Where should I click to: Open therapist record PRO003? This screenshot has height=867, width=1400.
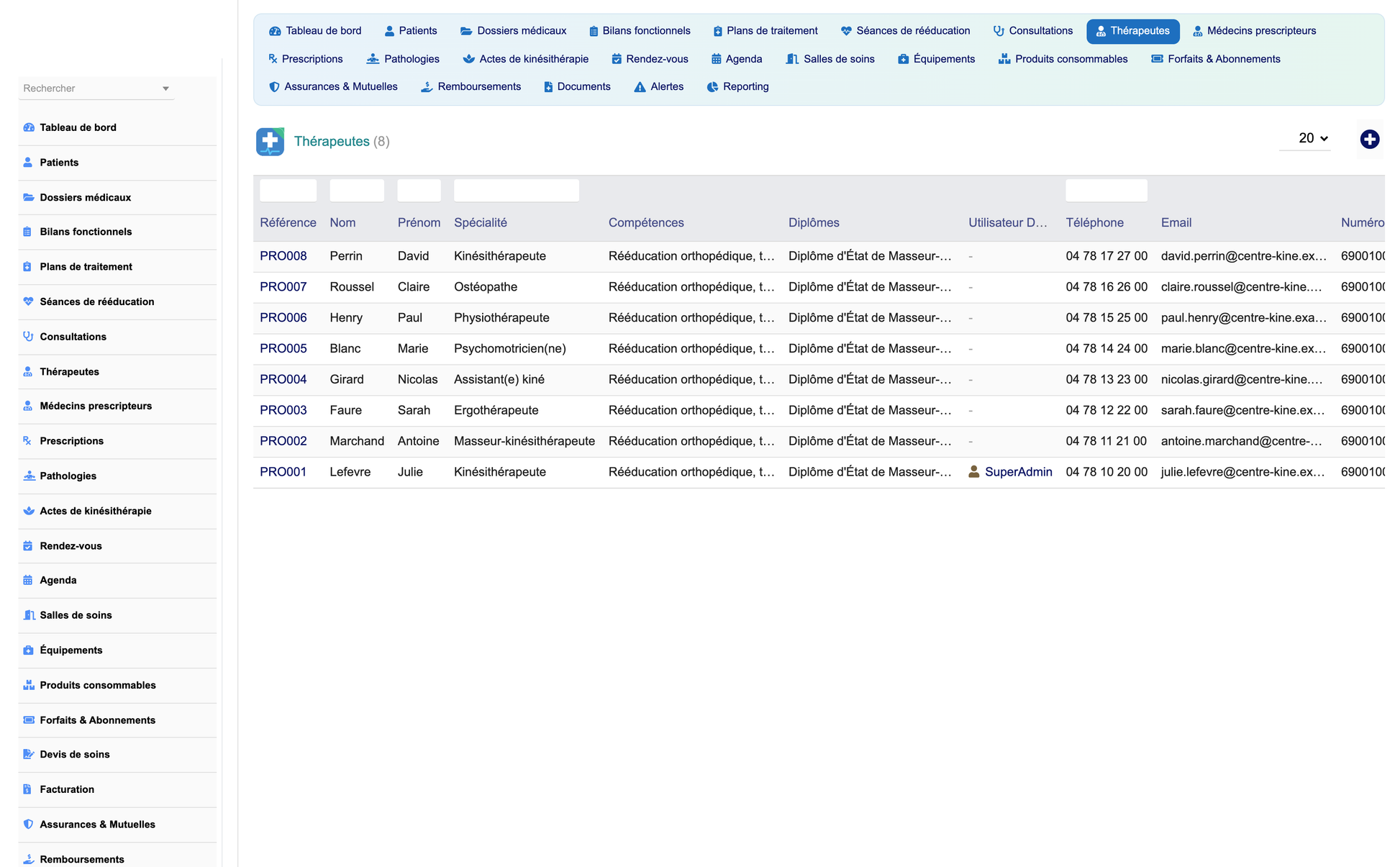[x=283, y=410]
